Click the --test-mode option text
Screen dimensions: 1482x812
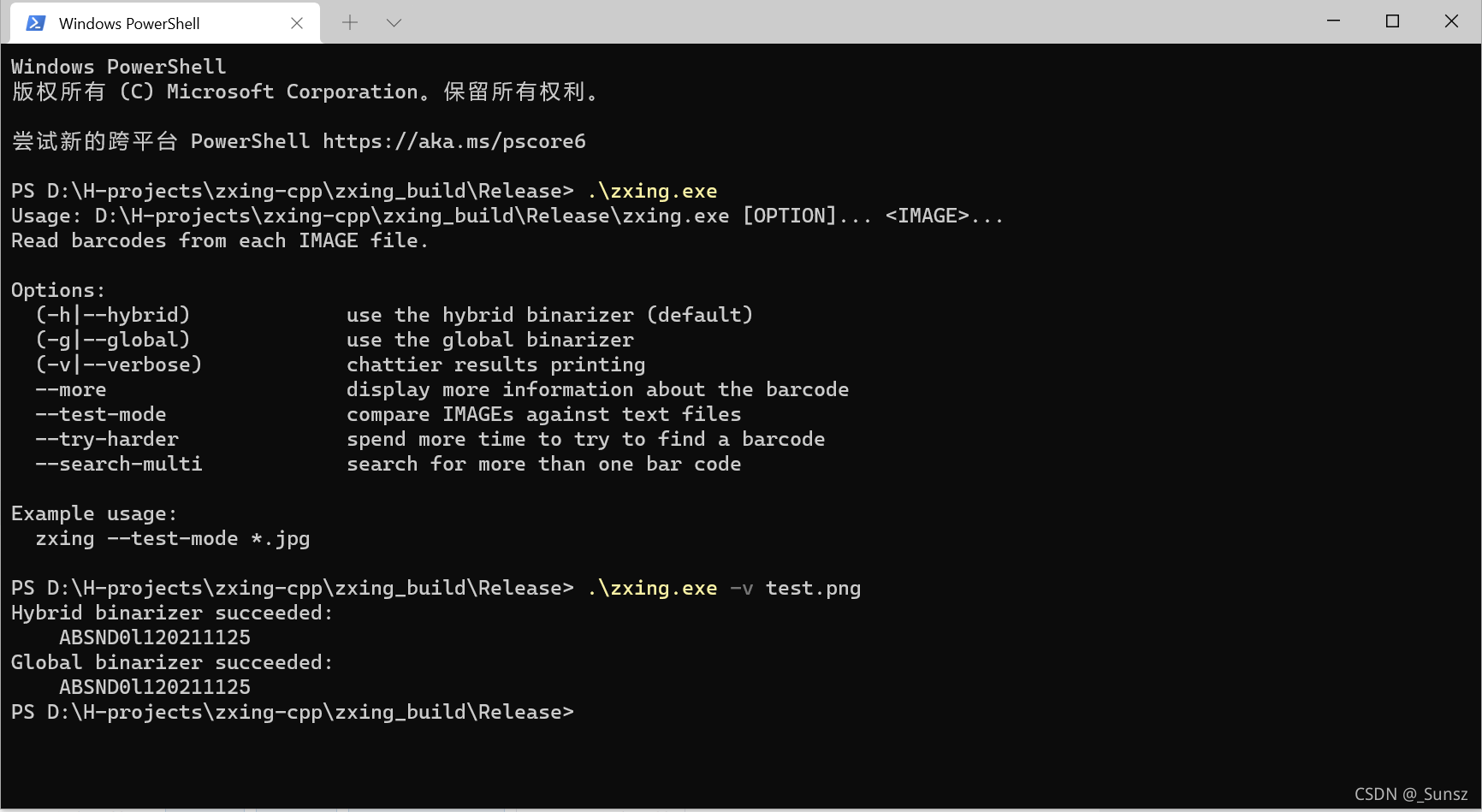click(x=100, y=414)
